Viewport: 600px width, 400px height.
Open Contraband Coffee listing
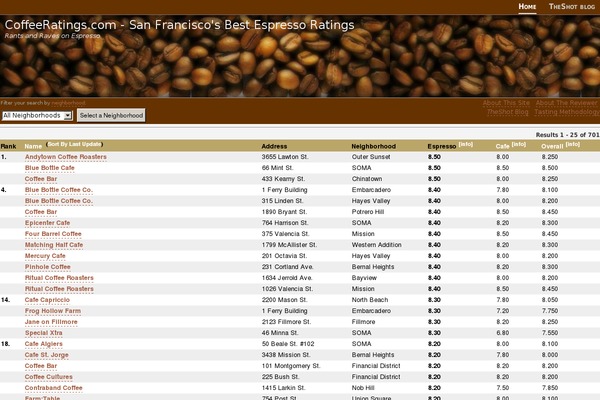(53, 388)
